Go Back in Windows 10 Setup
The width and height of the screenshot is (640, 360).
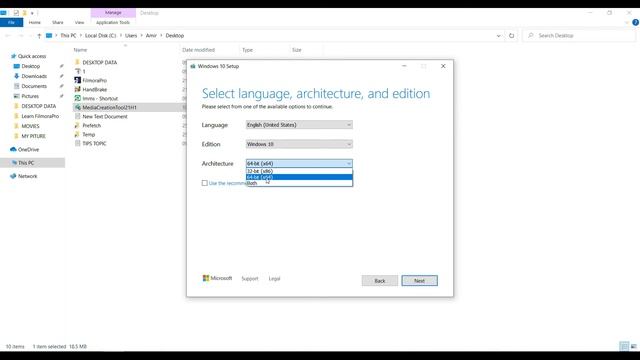380,280
